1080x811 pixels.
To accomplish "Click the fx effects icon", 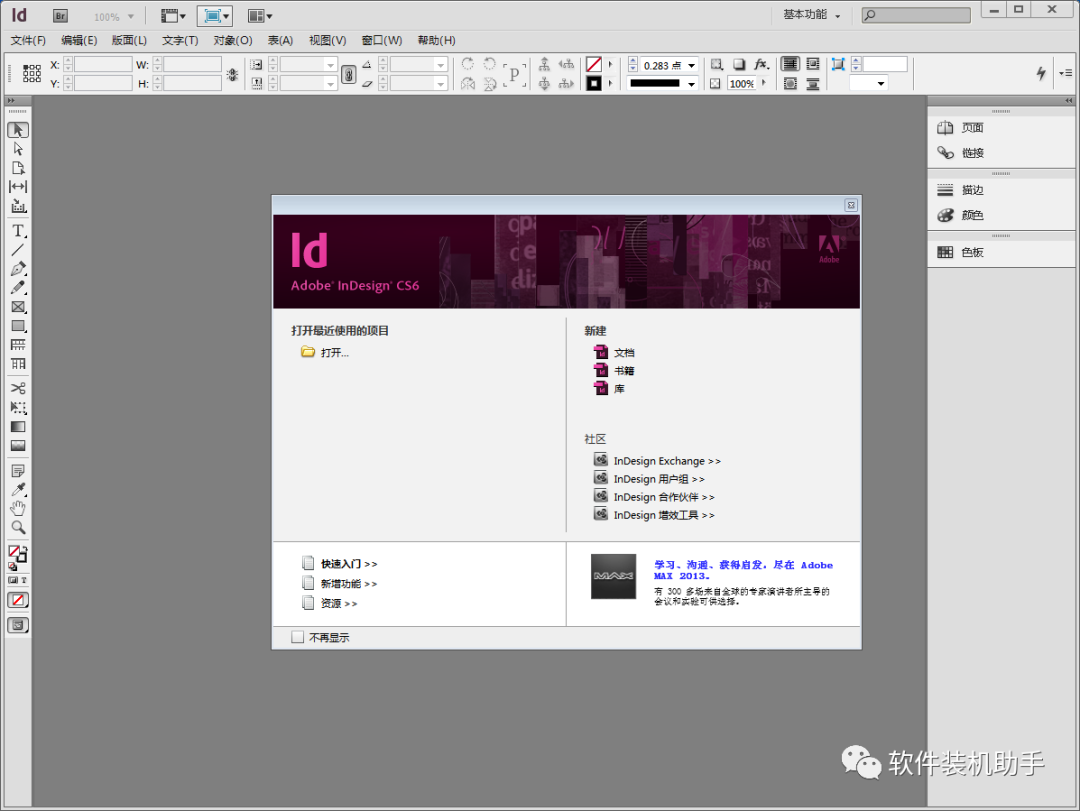I will coord(761,65).
